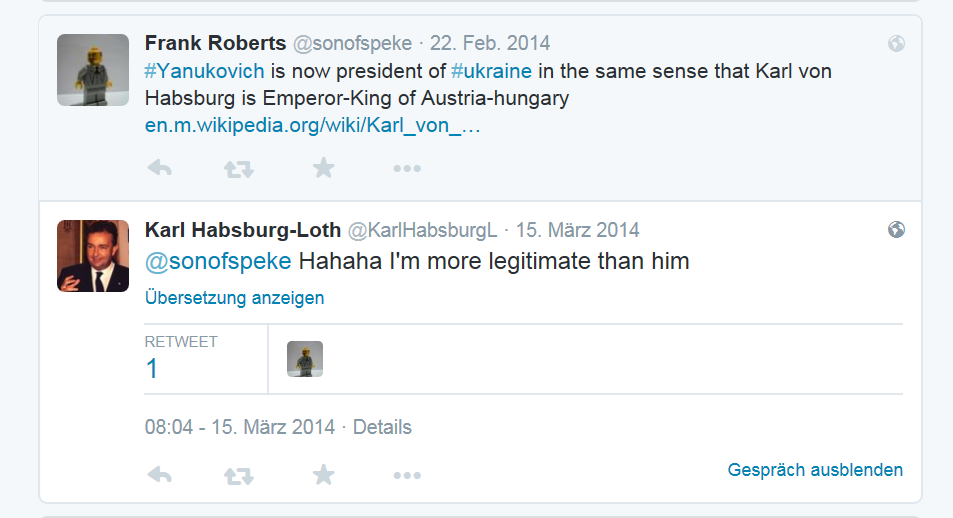View Frank Roberts' Lego avatar profile
Viewport: 953px width, 518px height.
[x=93, y=70]
